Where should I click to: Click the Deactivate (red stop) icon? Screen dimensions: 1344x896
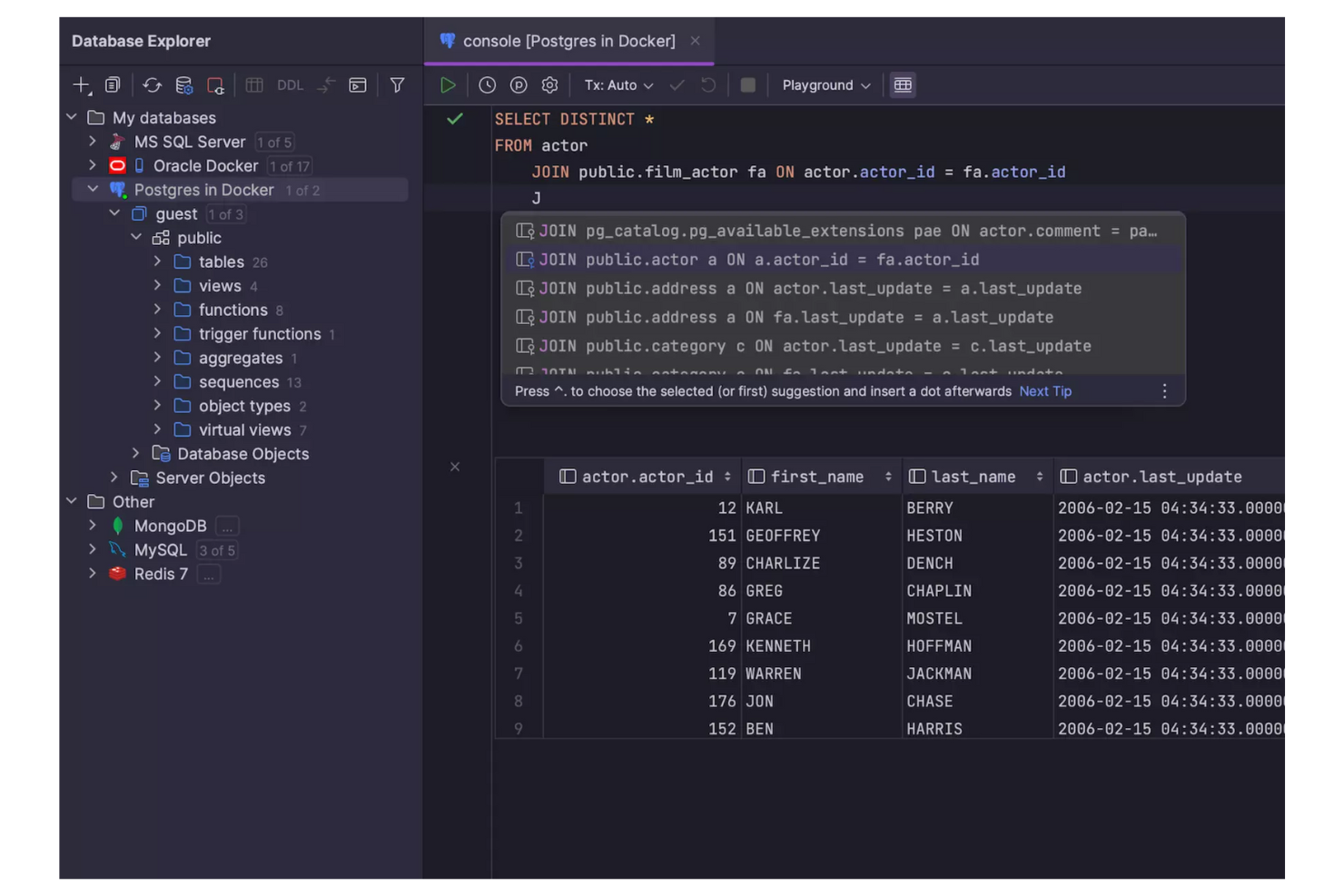(215, 85)
